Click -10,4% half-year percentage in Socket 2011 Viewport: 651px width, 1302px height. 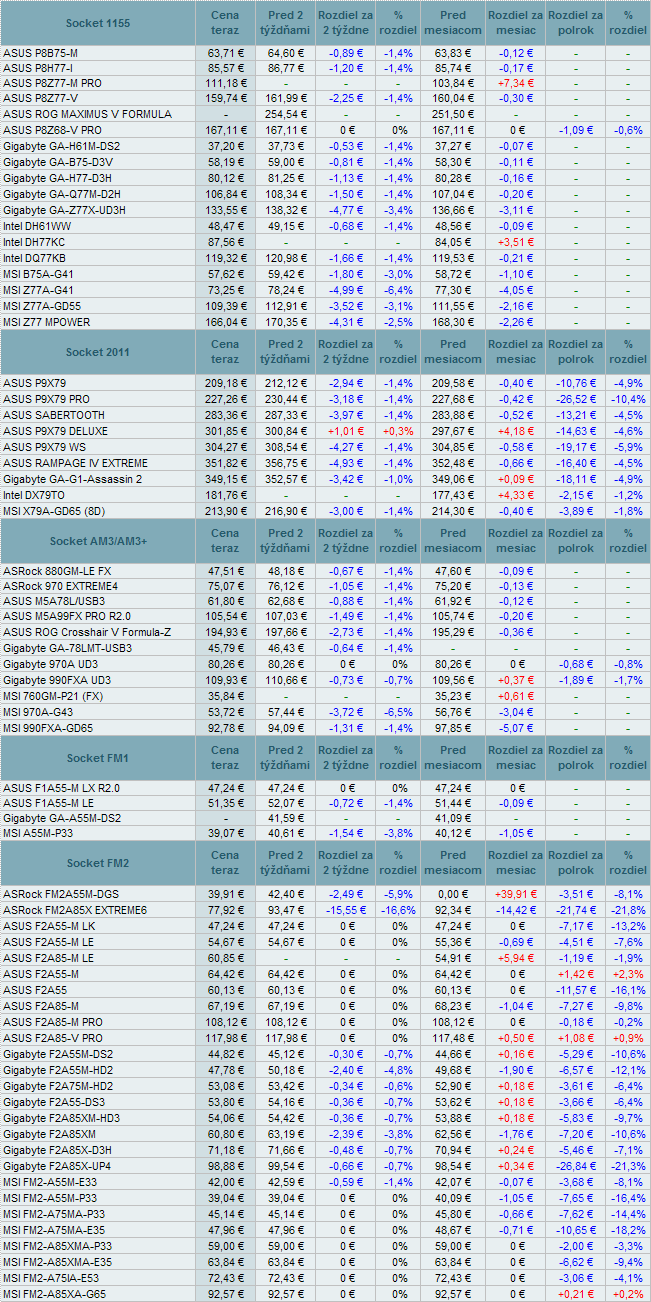point(627,399)
